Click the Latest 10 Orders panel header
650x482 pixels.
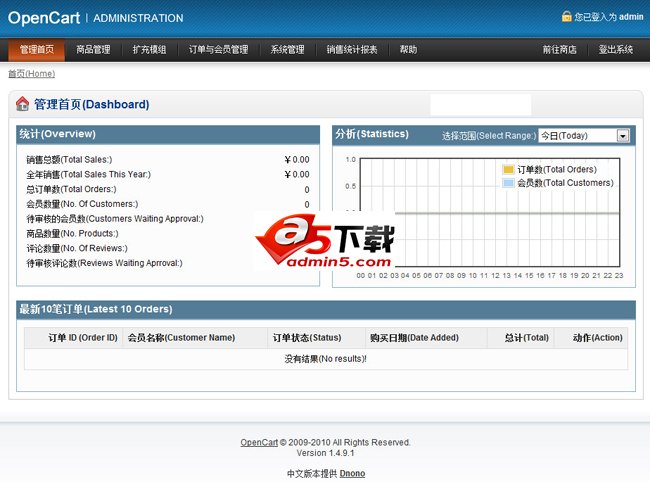click(x=326, y=310)
